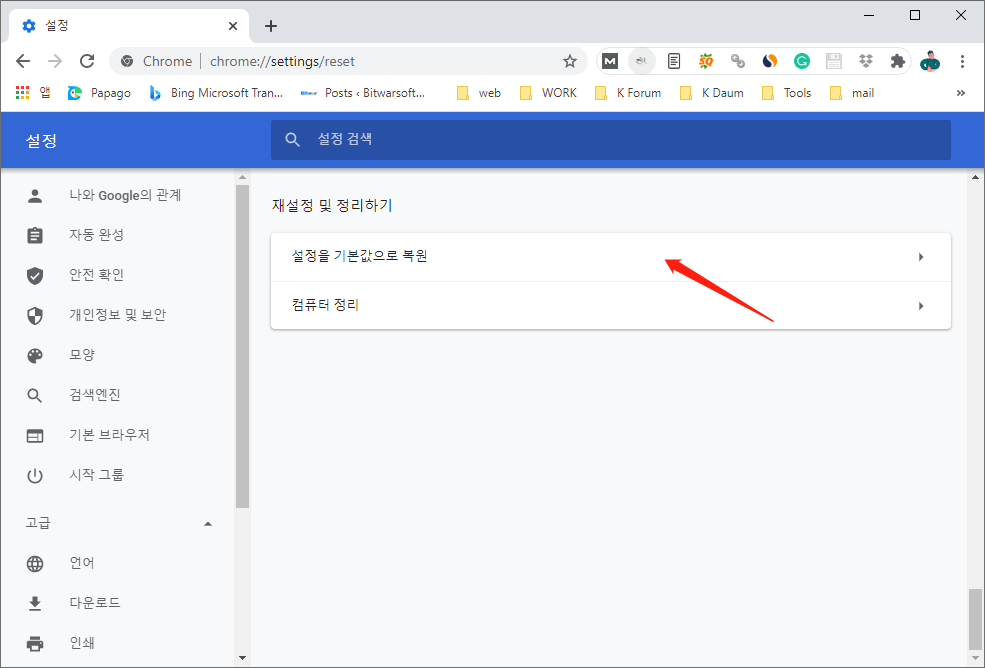Click the clipboard icon beside 자동 완성
This screenshot has height=668, width=985.
click(35, 235)
